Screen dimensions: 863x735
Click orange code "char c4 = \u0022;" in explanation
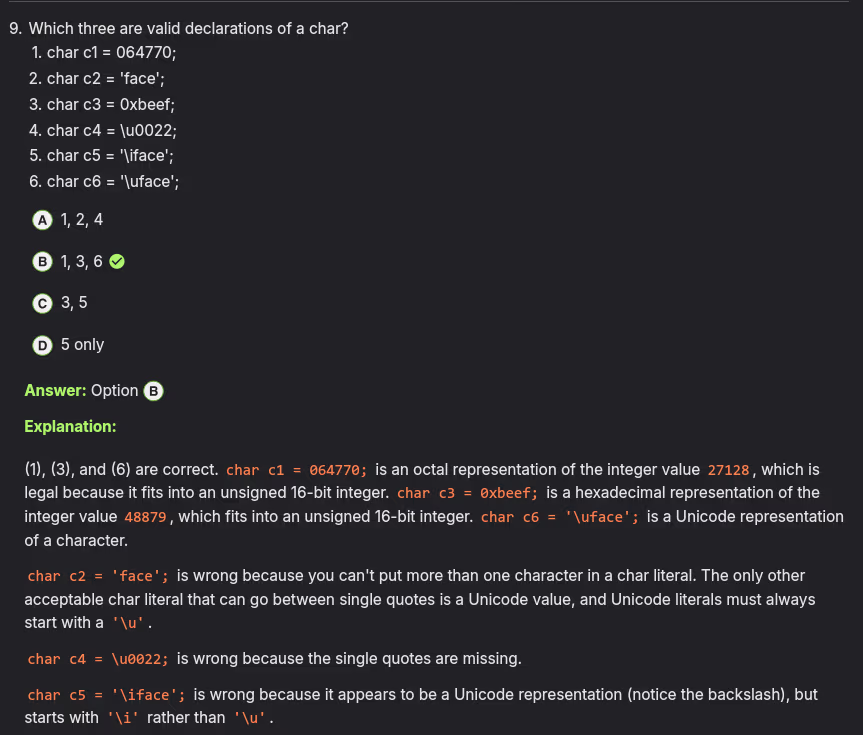tap(98, 659)
